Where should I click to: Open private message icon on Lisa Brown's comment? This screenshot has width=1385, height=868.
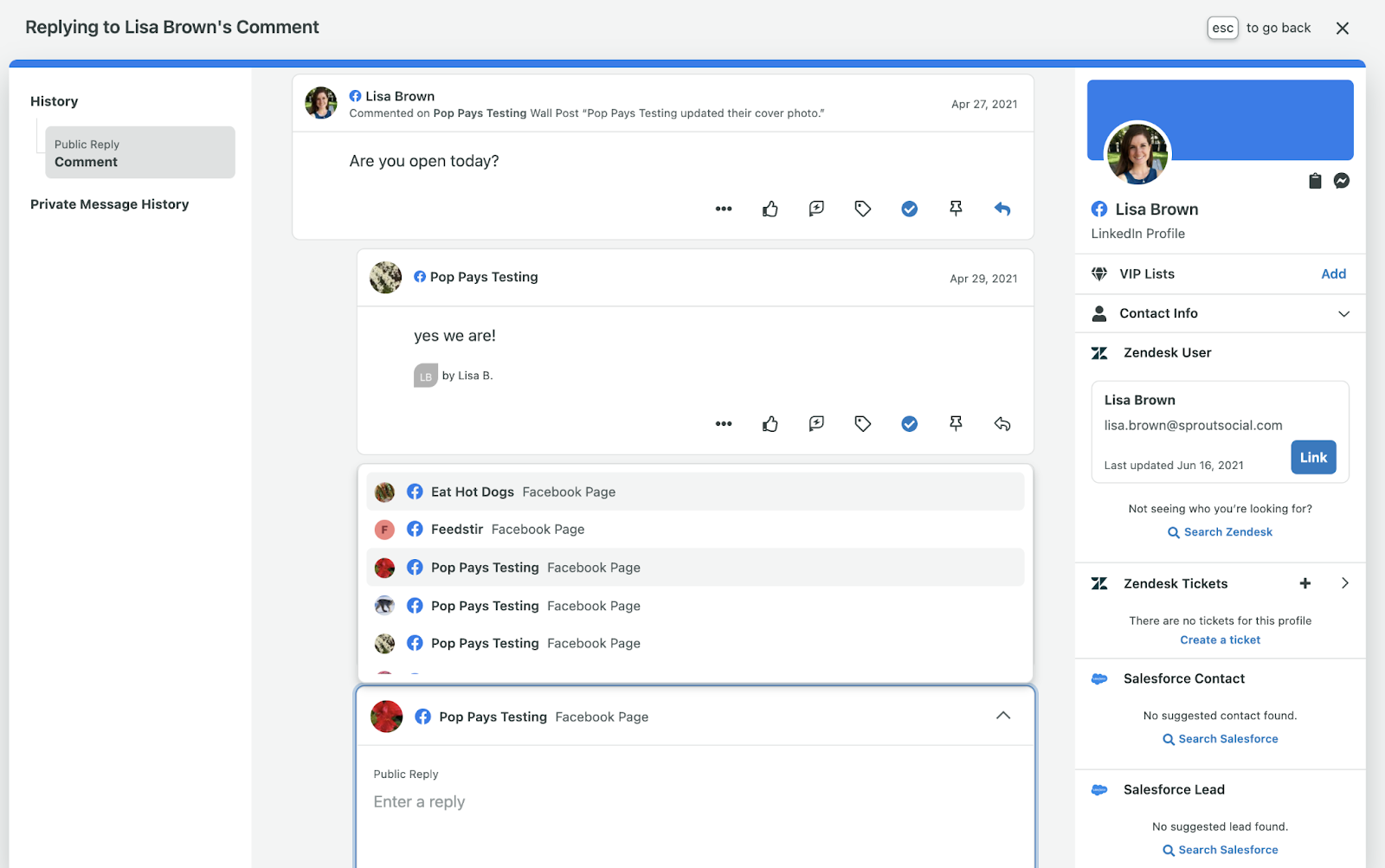coord(816,209)
